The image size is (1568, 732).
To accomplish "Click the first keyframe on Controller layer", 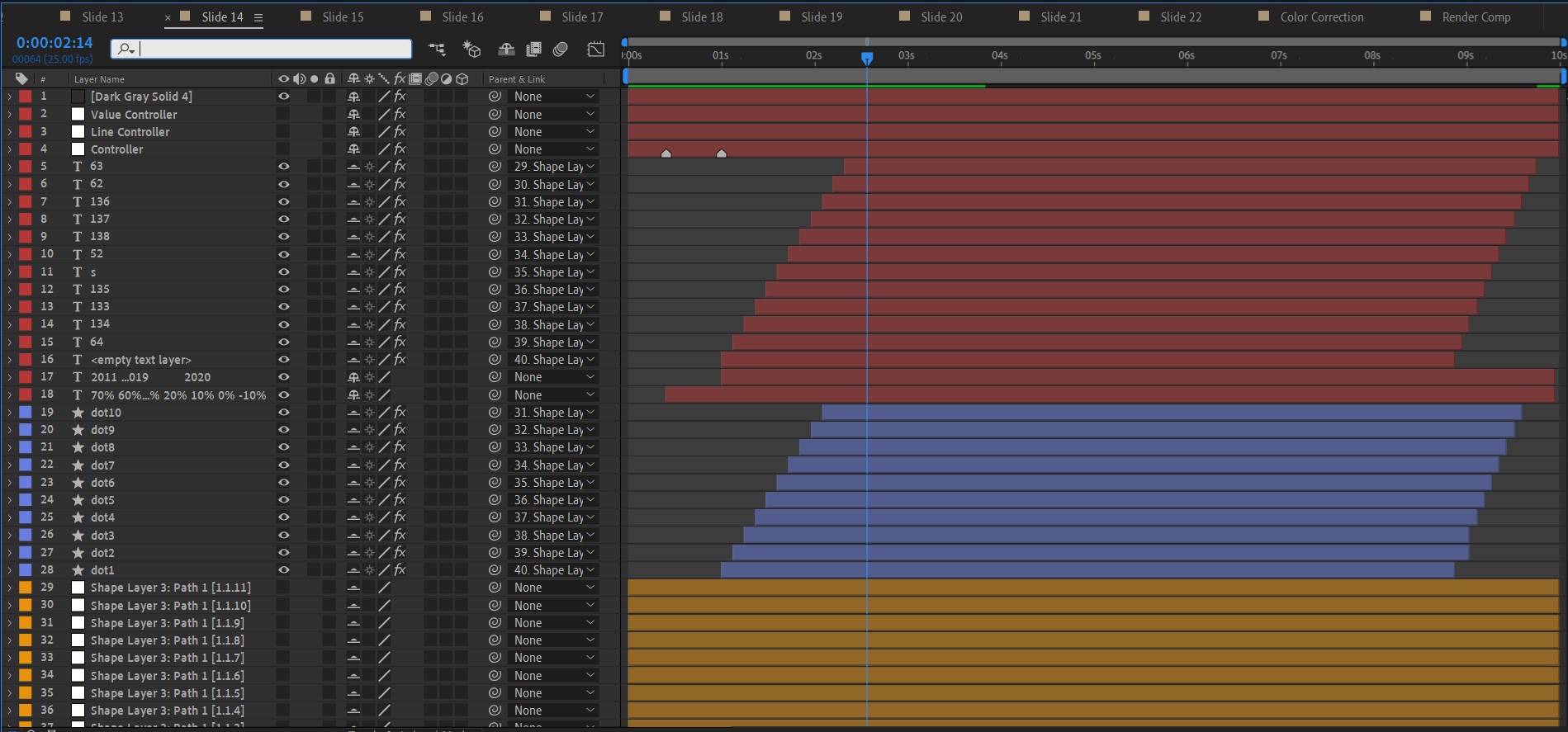I will pos(666,153).
